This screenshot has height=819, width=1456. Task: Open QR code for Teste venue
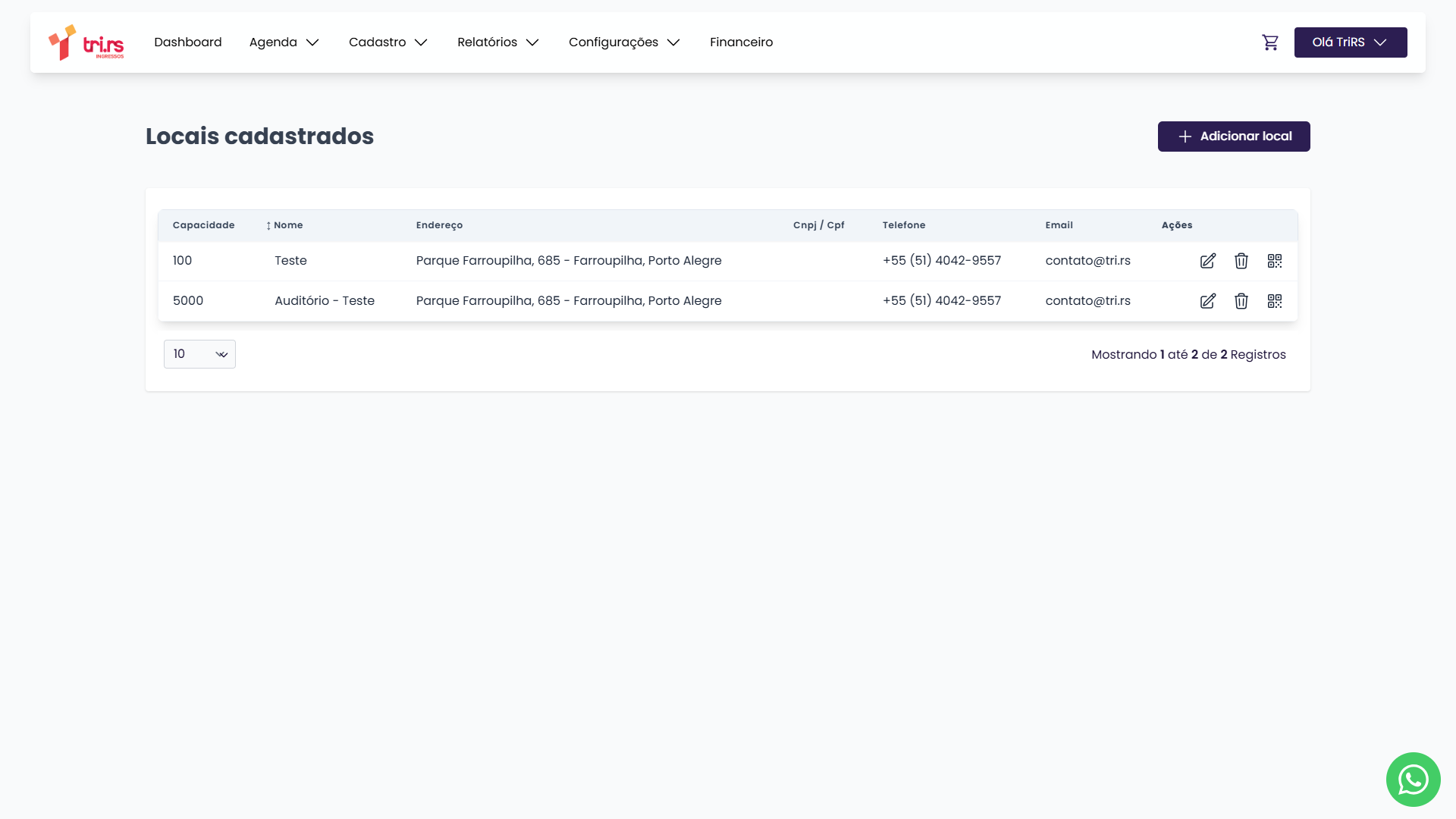(x=1275, y=261)
